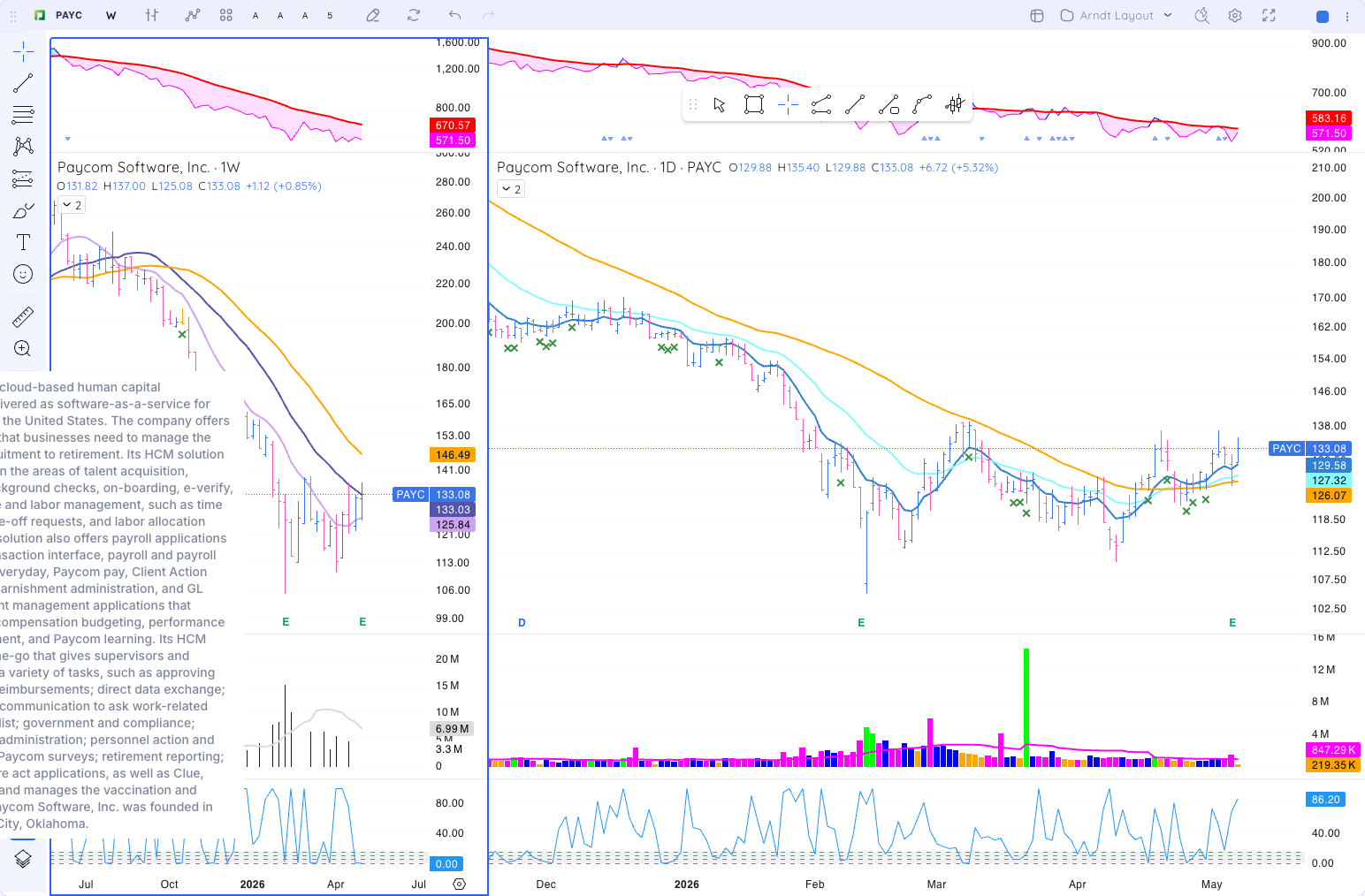Click the sync refresh arrows icon
1365x896 pixels.
point(414,15)
